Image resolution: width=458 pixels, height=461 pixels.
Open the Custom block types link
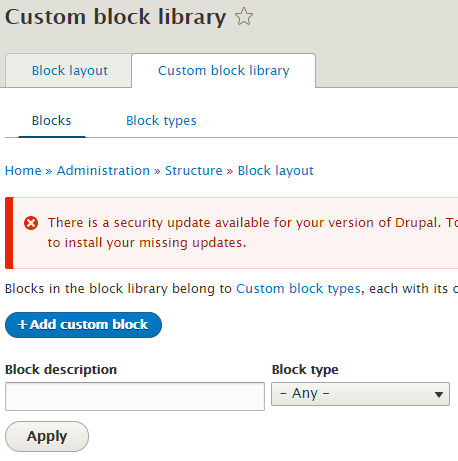[x=298, y=289]
